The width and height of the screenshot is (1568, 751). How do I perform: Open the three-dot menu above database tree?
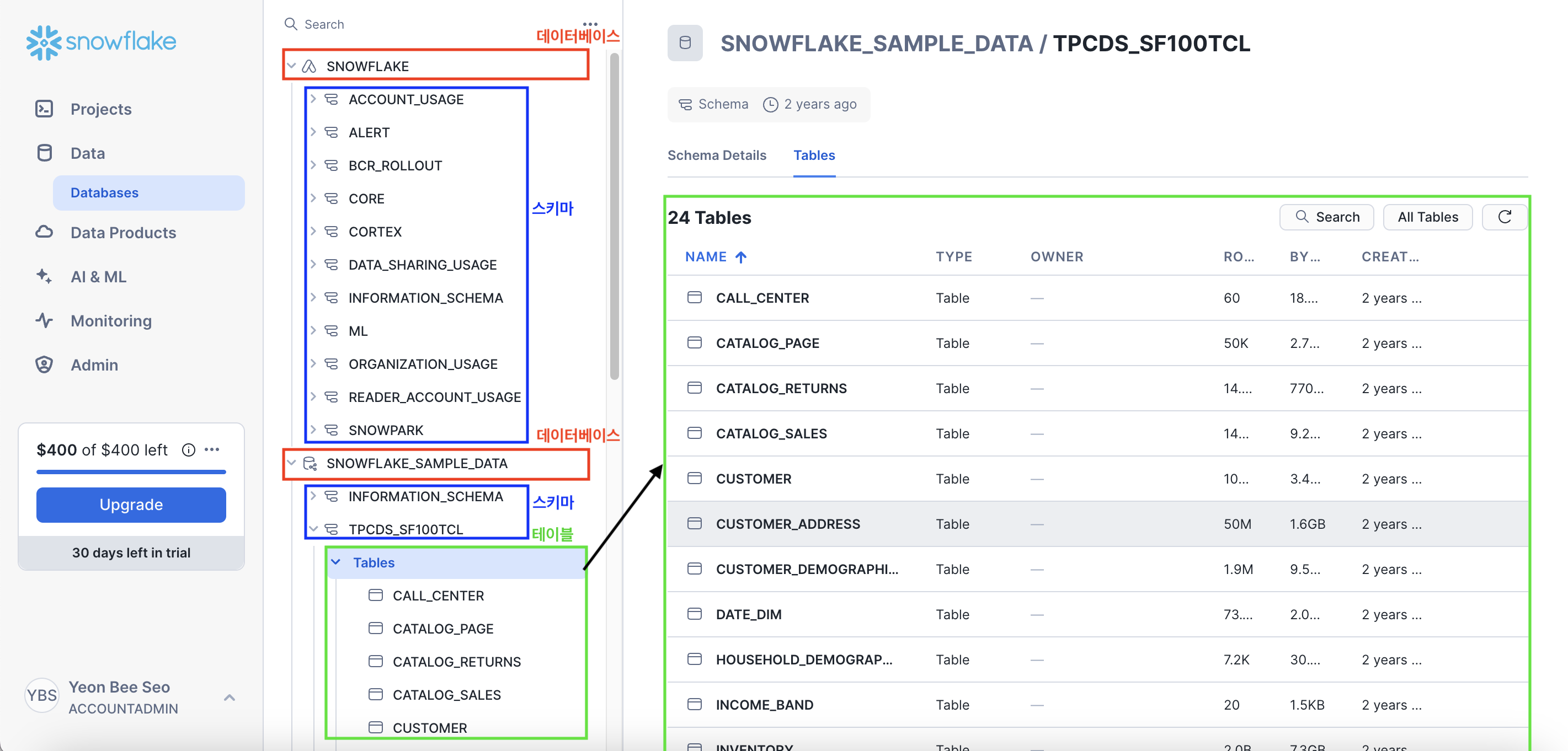pos(590,24)
